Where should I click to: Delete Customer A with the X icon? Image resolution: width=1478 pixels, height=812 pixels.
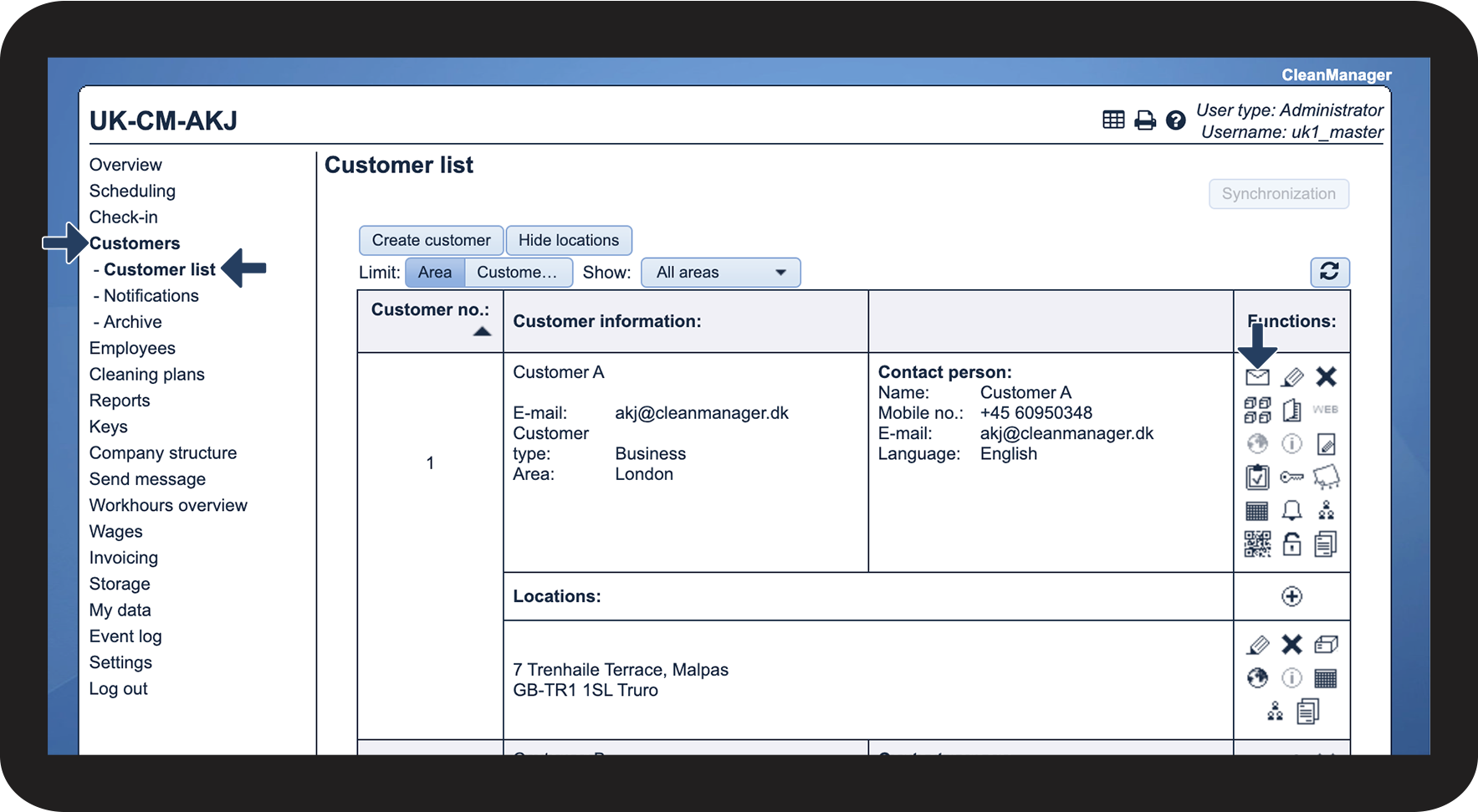(x=1326, y=377)
